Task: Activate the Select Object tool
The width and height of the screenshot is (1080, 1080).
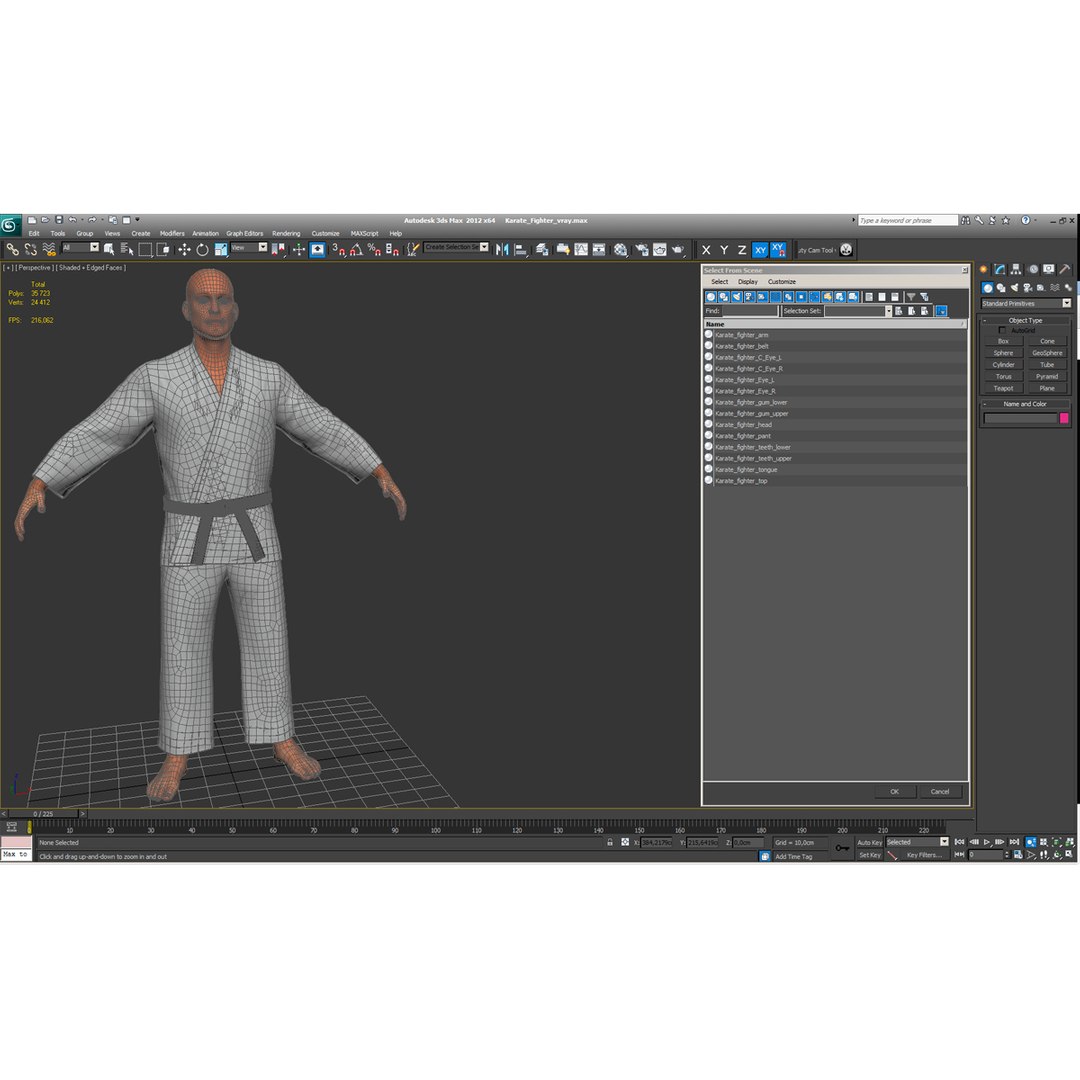Action: [109, 249]
